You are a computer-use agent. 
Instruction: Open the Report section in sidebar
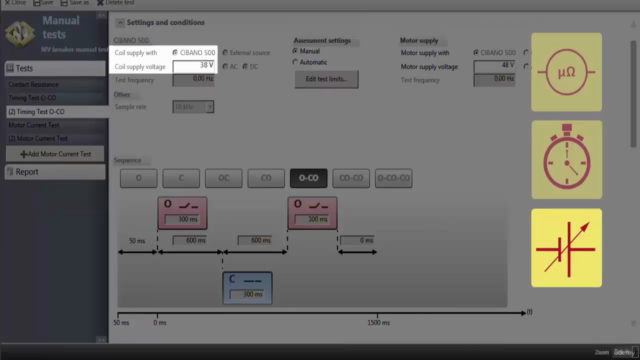pos(55,172)
